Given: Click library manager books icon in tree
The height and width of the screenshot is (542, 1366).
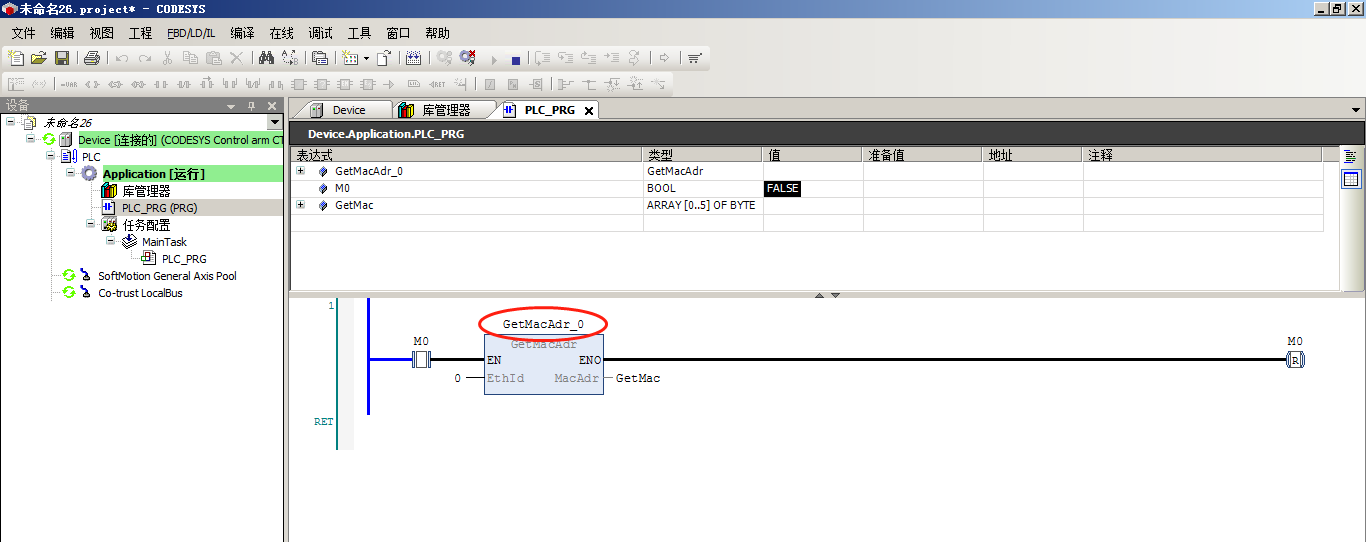Looking at the screenshot, I should [x=109, y=191].
